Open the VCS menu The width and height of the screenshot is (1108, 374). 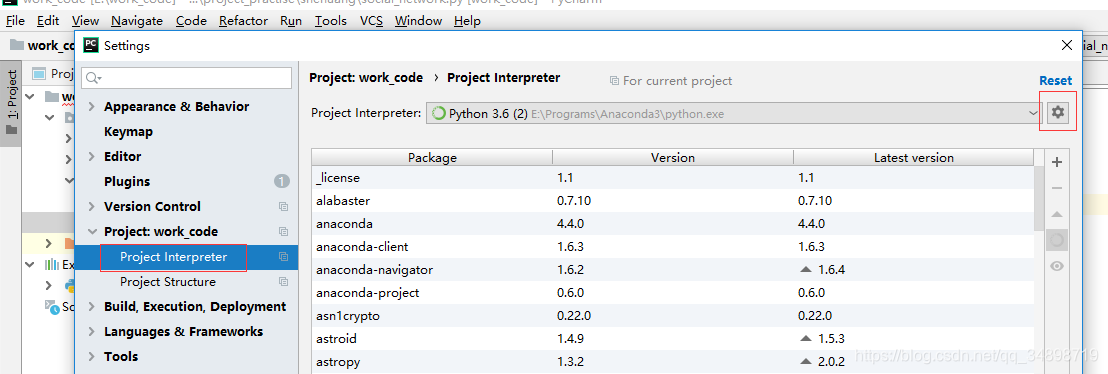pyautogui.click(x=372, y=21)
